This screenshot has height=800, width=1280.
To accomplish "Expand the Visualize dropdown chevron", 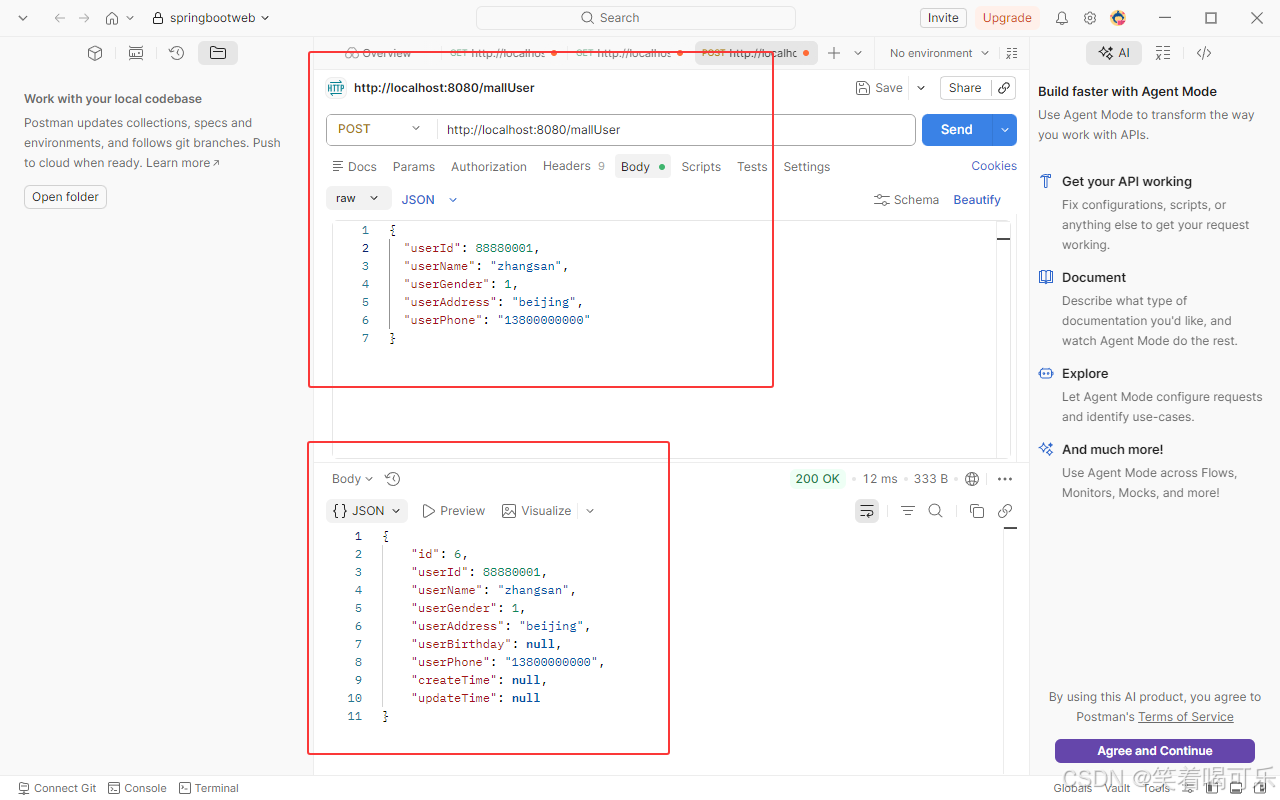I will [590, 511].
